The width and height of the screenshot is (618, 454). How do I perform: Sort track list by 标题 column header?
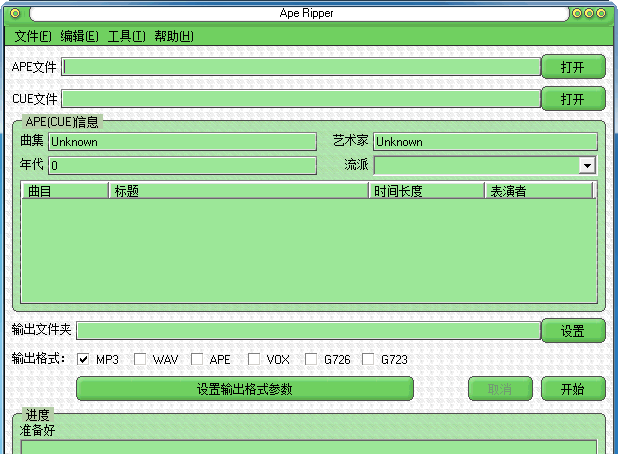(x=238, y=191)
